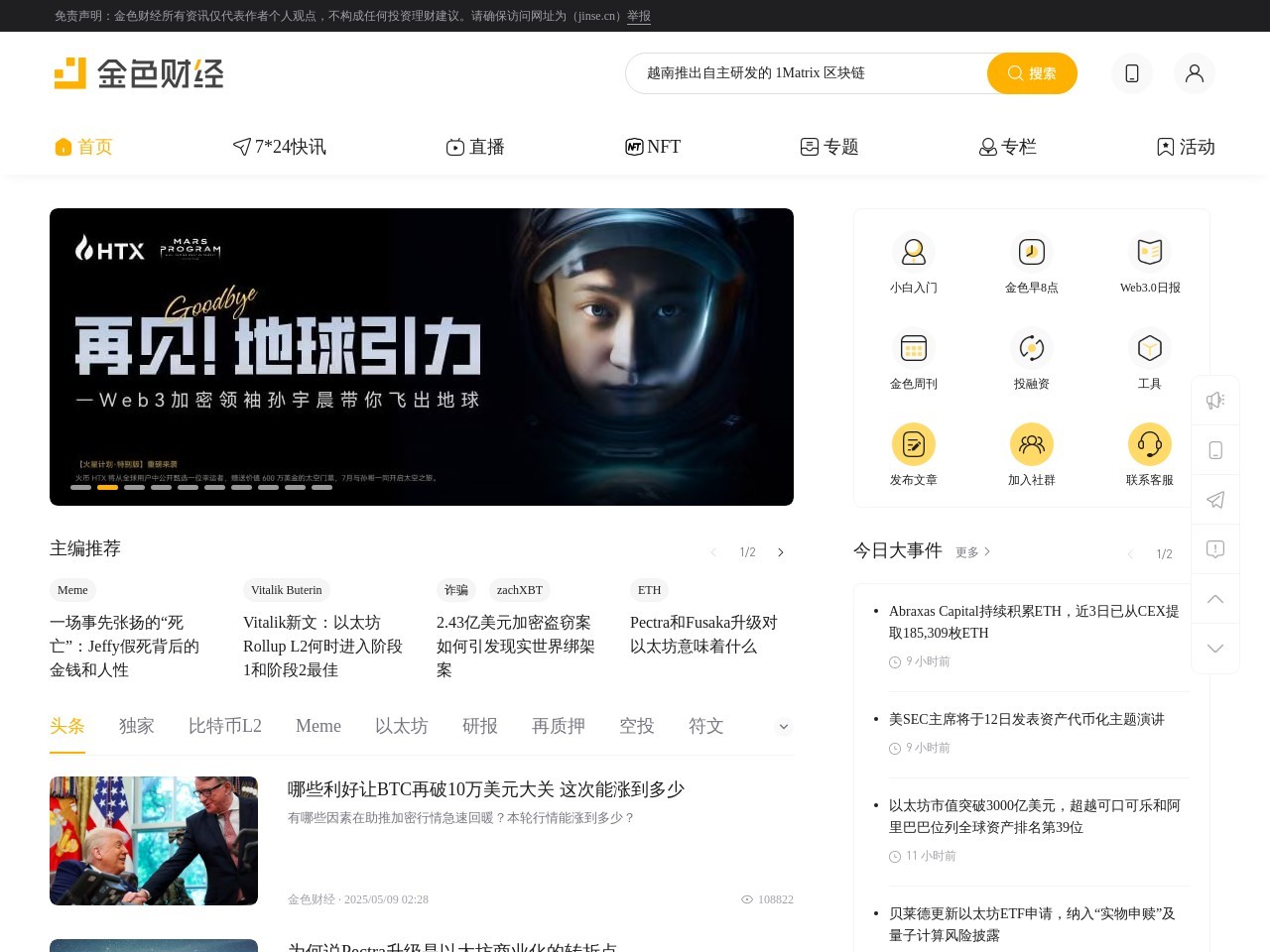Open the 金色早8点 section icon
The image size is (1270, 952).
[x=1032, y=253]
